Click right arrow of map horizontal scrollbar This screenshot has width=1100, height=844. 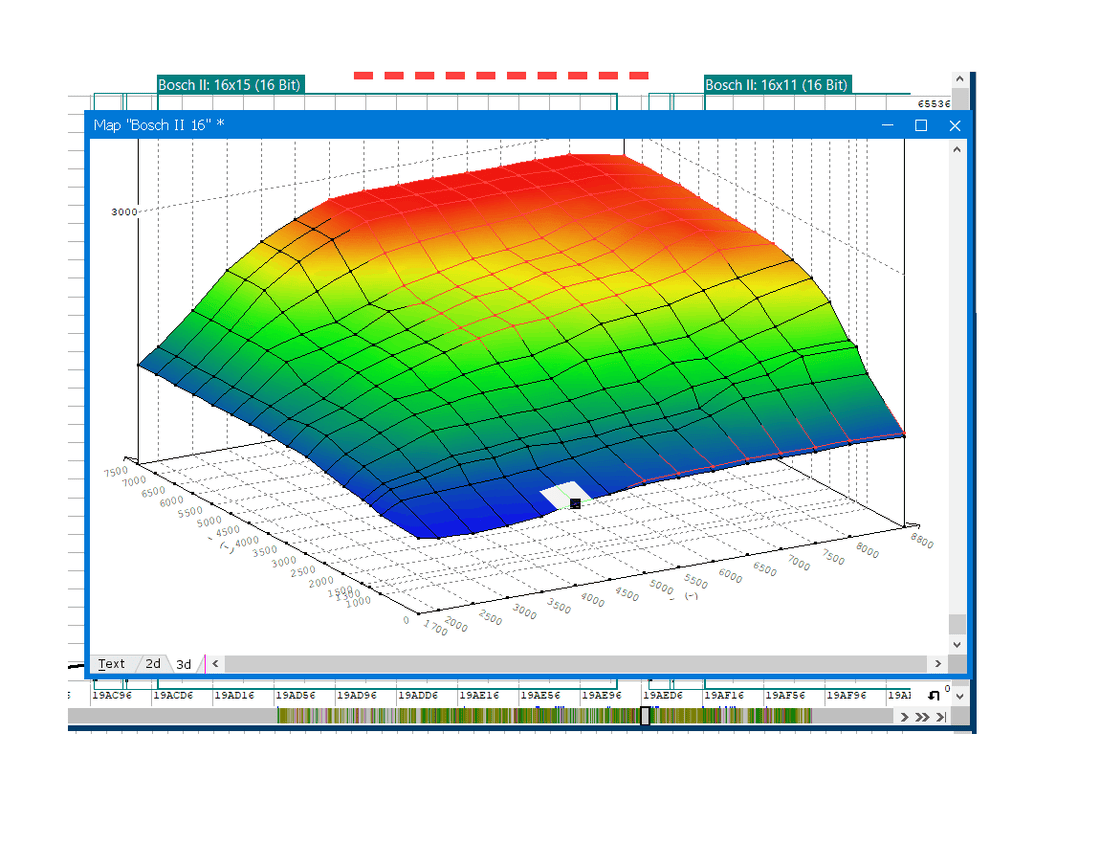coord(938,664)
